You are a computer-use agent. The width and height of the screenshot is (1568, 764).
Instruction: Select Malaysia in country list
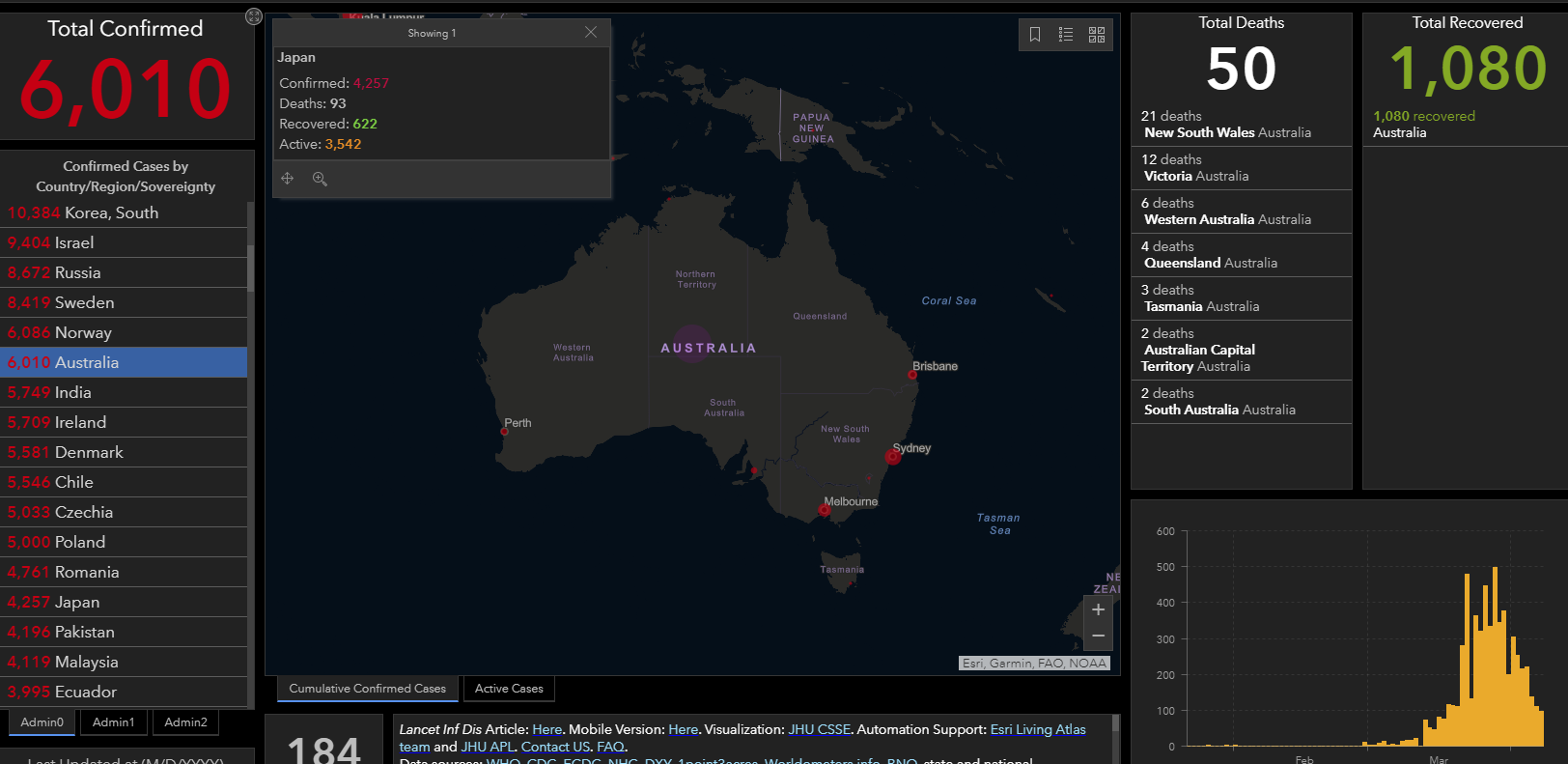click(124, 662)
